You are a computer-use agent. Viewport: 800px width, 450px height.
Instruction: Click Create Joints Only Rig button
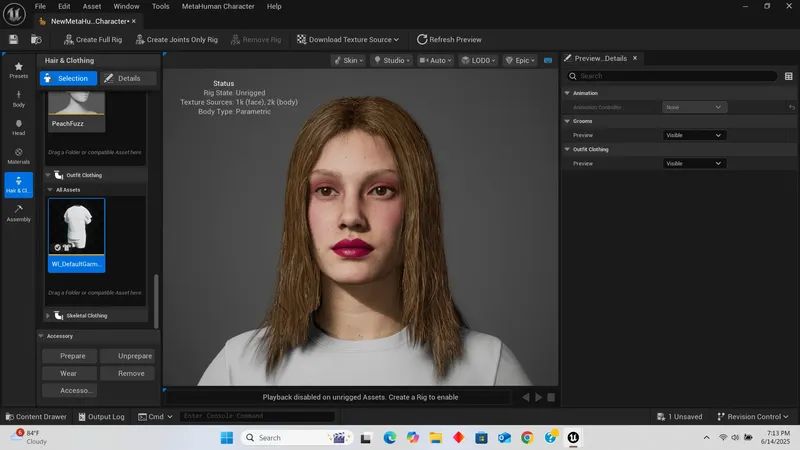click(x=177, y=39)
